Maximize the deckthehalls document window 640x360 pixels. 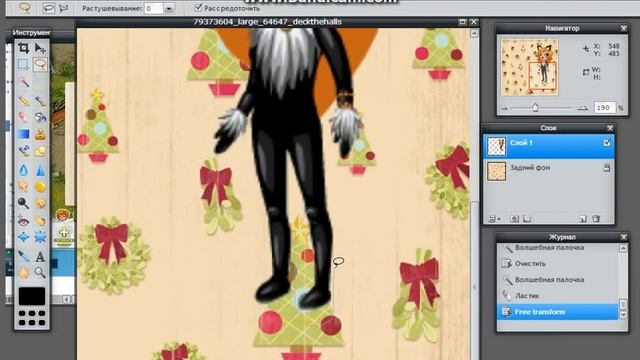pos(462,22)
